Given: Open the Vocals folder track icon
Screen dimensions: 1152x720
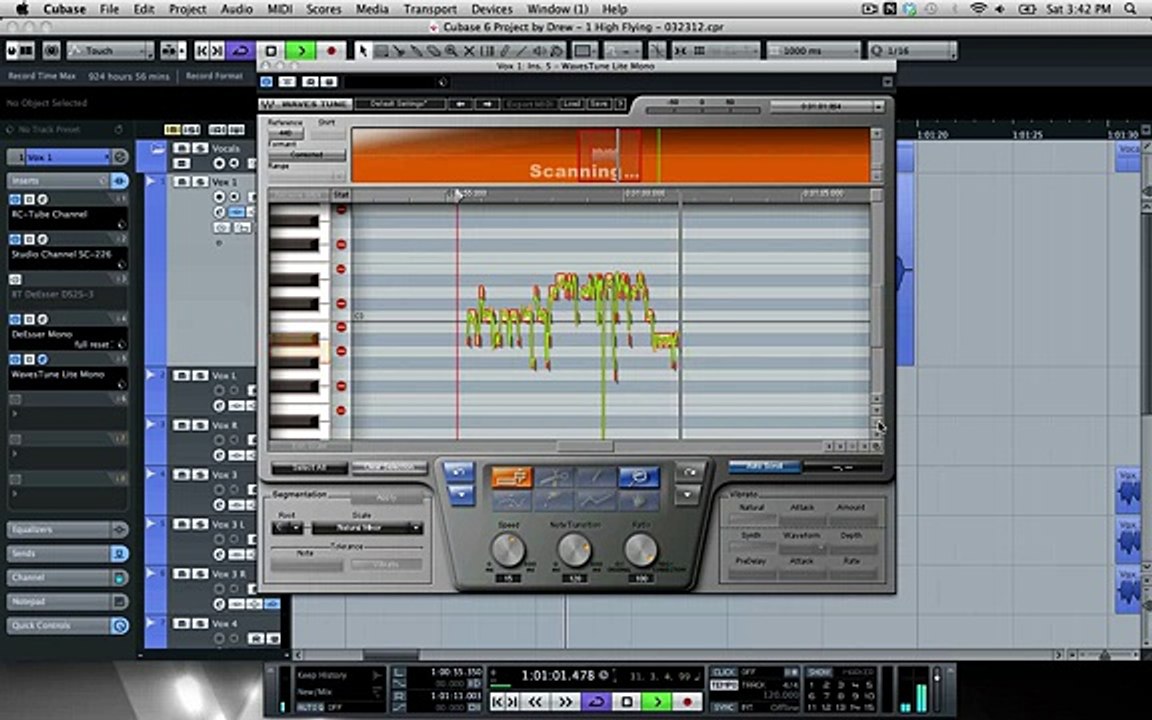Looking at the screenshot, I should (x=157, y=148).
